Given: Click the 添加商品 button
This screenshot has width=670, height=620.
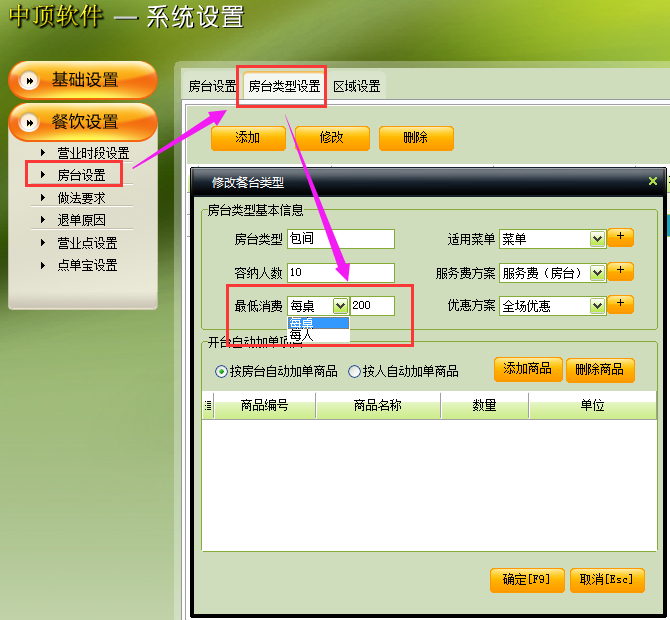Looking at the screenshot, I should (528, 369).
